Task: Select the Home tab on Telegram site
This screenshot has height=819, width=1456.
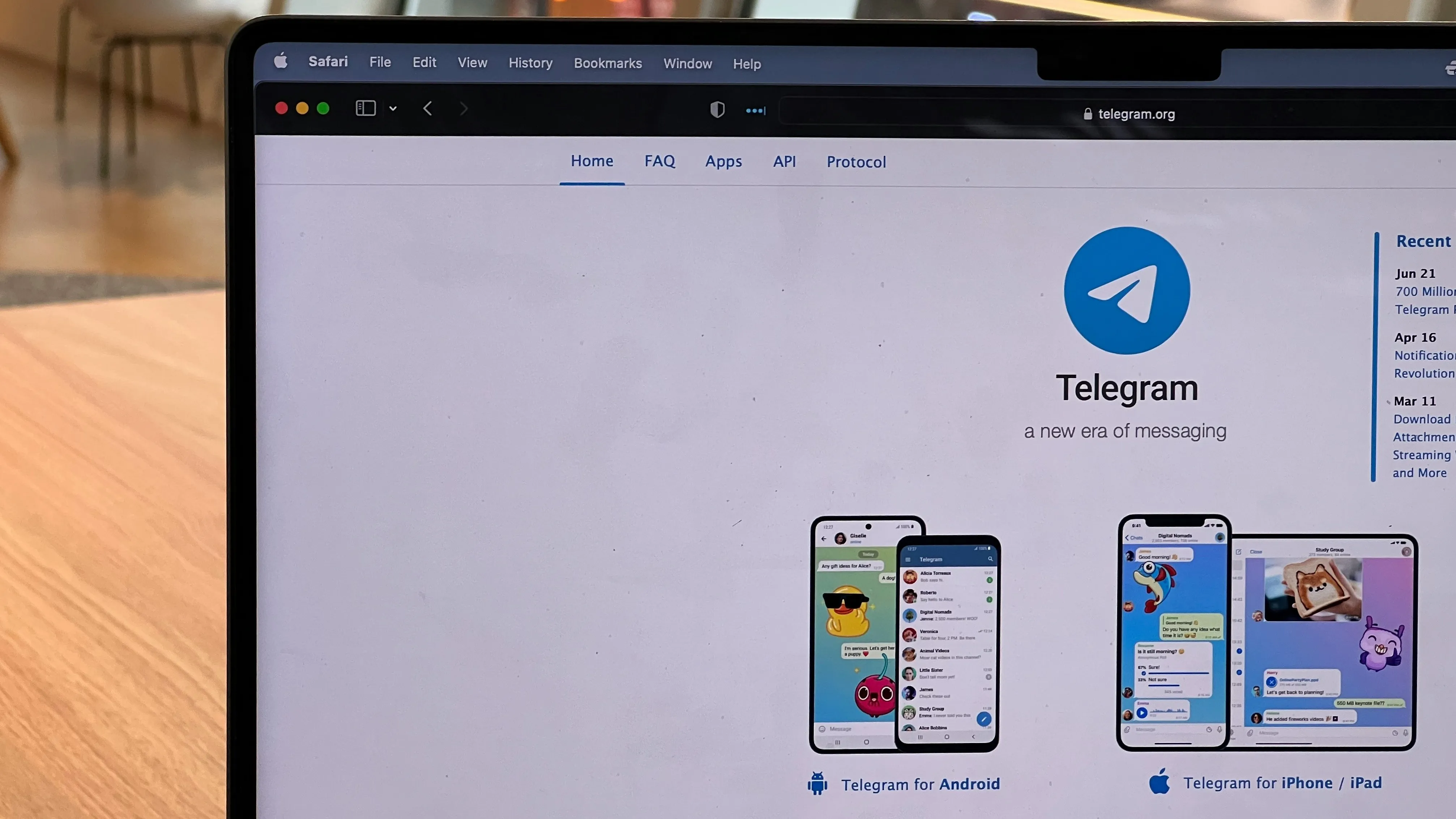Action: click(x=592, y=161)
